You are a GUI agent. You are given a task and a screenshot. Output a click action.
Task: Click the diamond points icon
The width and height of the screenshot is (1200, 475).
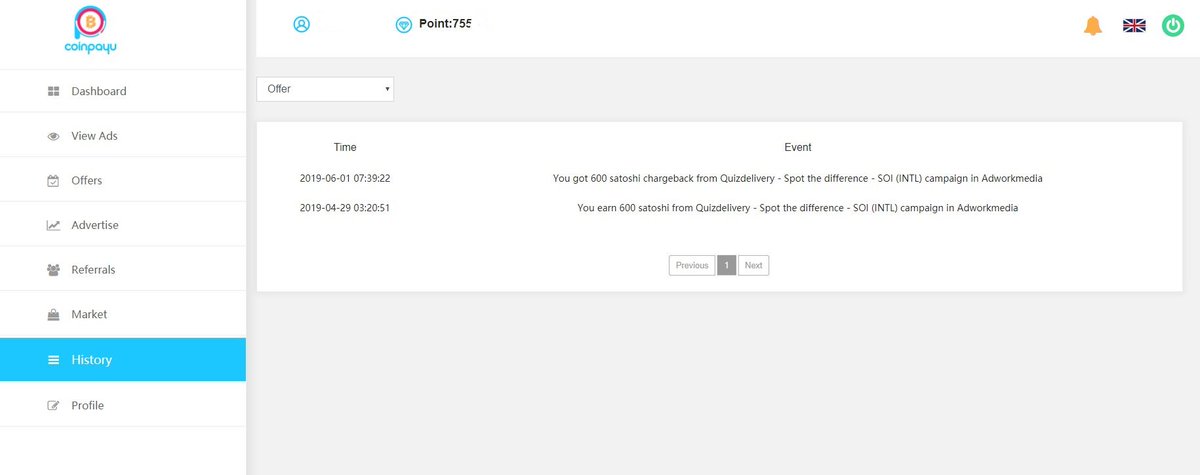(x=404, y=25)
